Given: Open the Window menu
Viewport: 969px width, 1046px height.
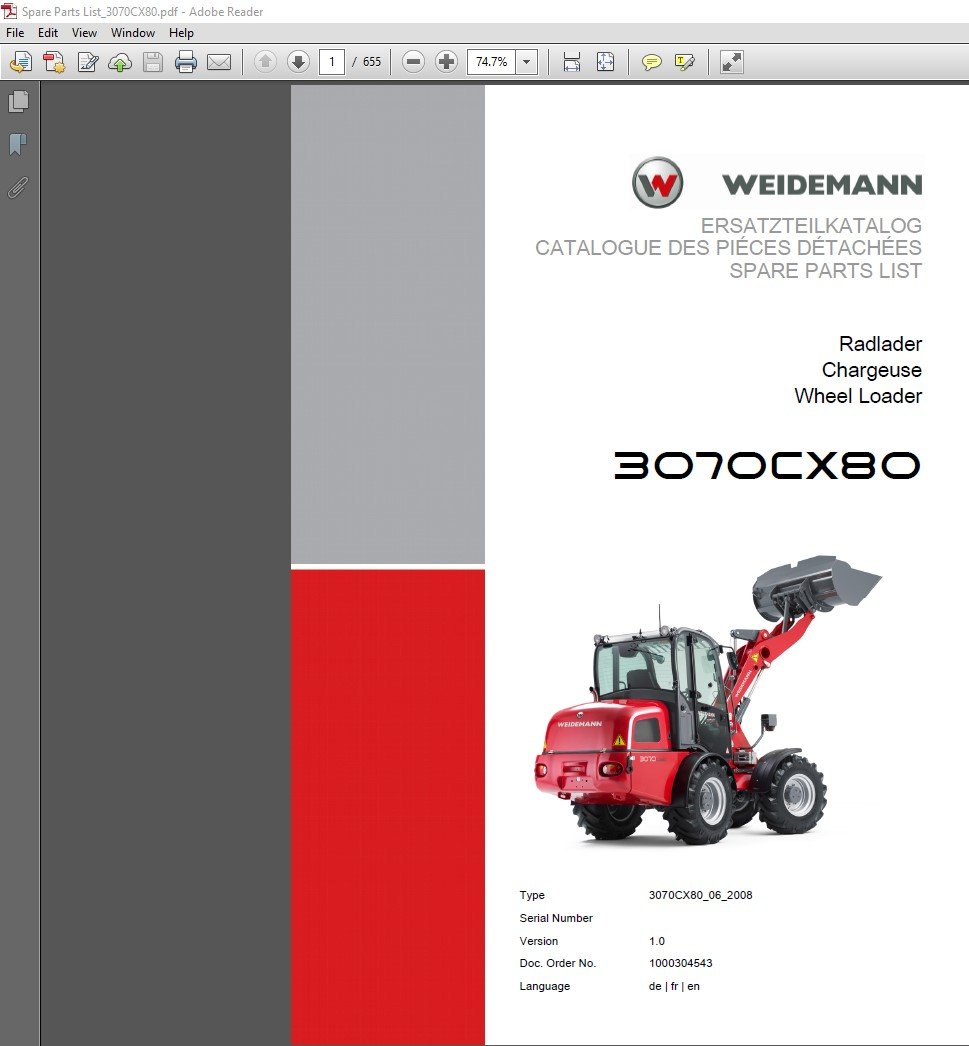Looking at the screenshot, I should click(x=133, y=33).
